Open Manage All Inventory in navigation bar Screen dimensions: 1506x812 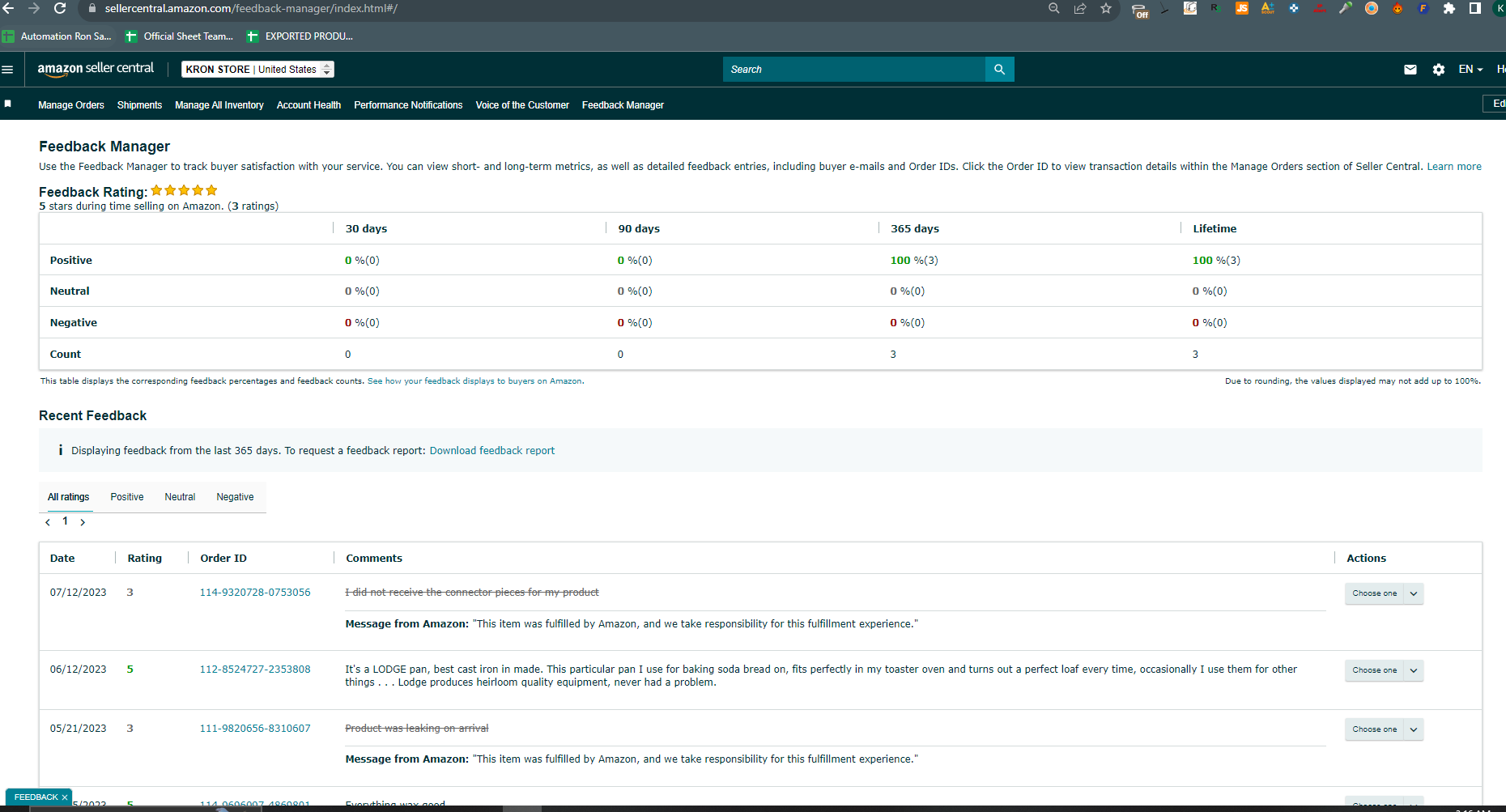(x=219, y=105)
